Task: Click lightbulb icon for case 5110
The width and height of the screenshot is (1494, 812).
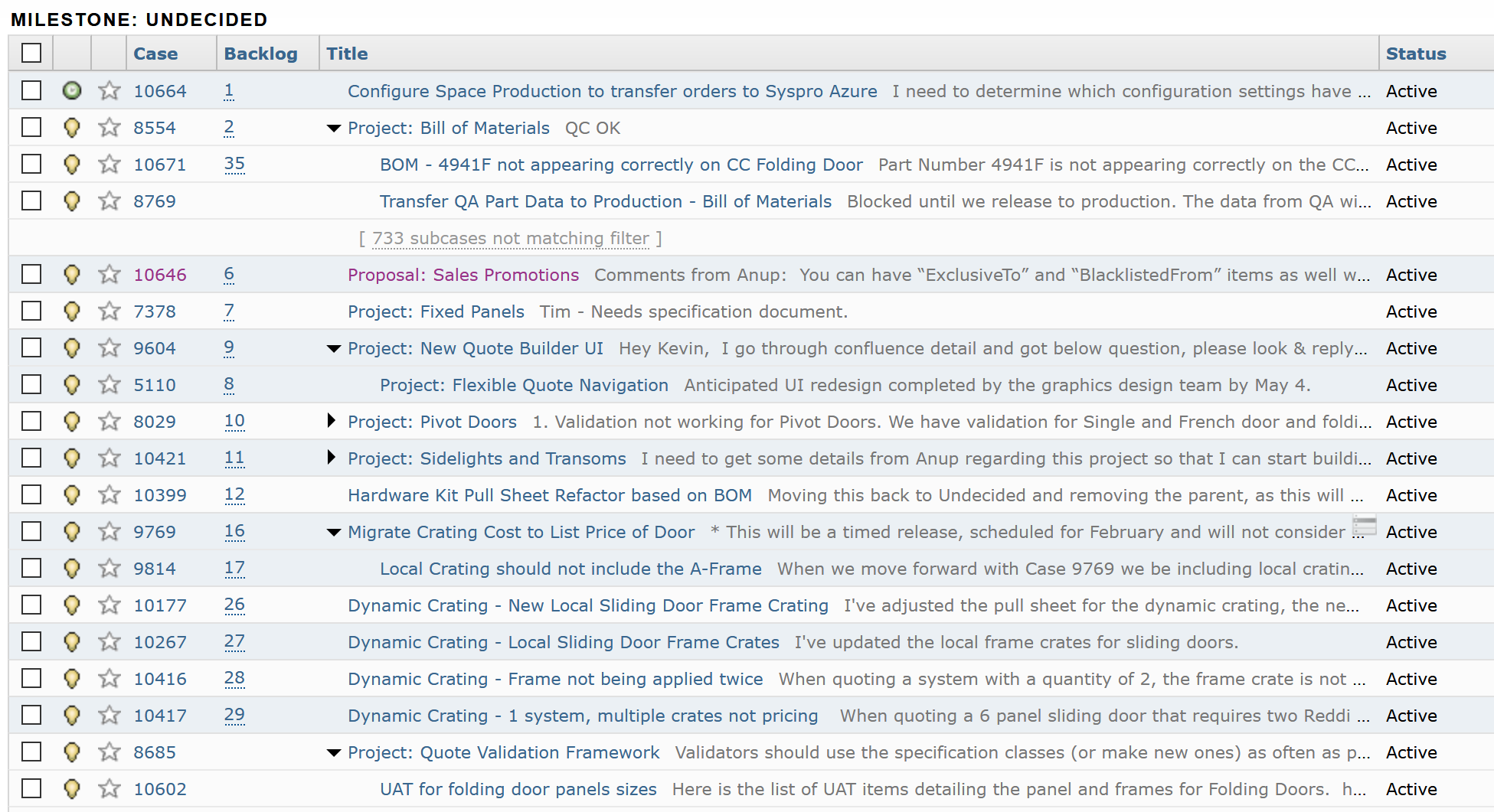Action: pos(72,385)
